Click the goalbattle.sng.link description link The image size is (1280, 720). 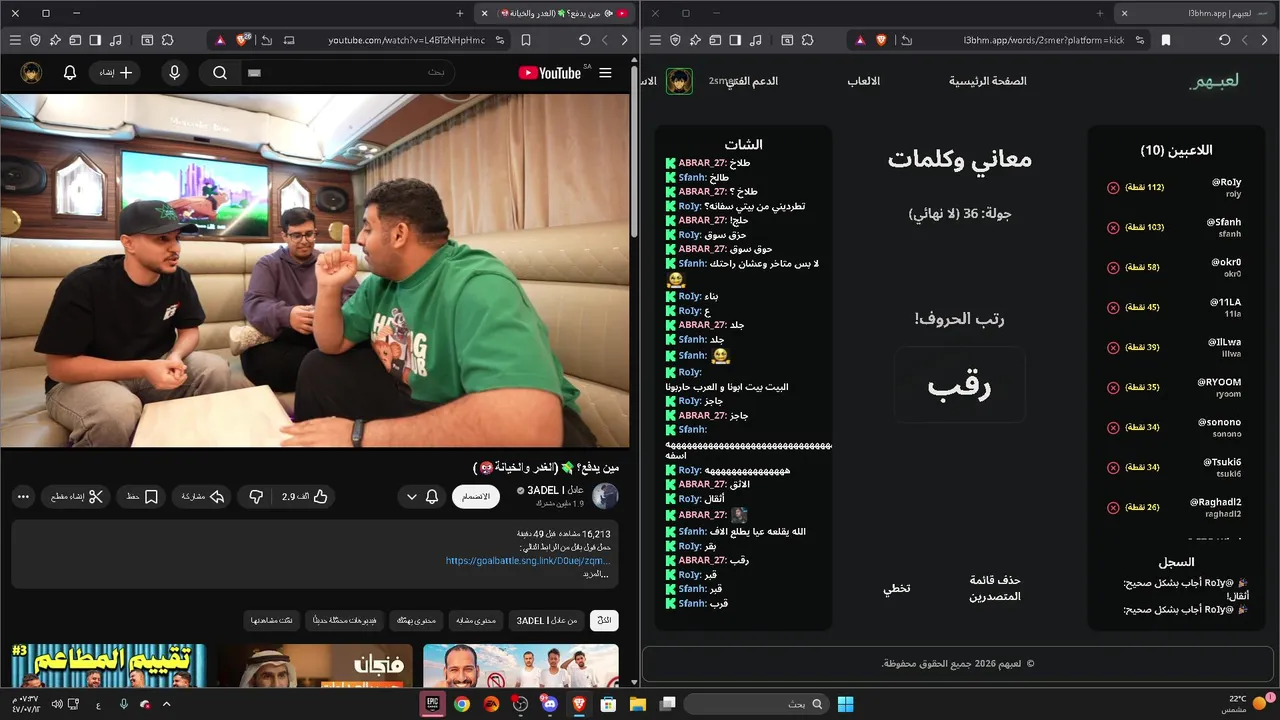click(527, 561)
